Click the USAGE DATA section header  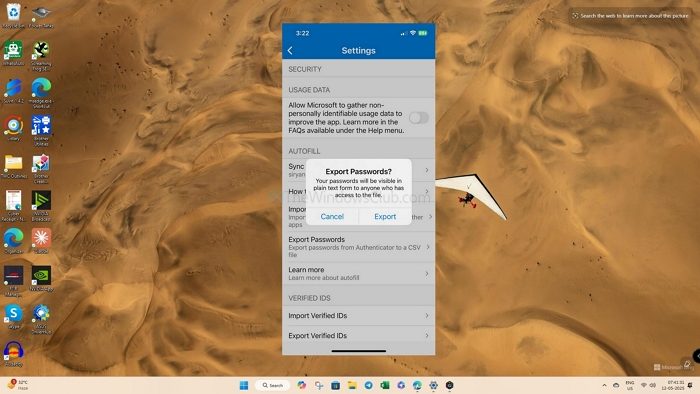click(x=309, y=90)
